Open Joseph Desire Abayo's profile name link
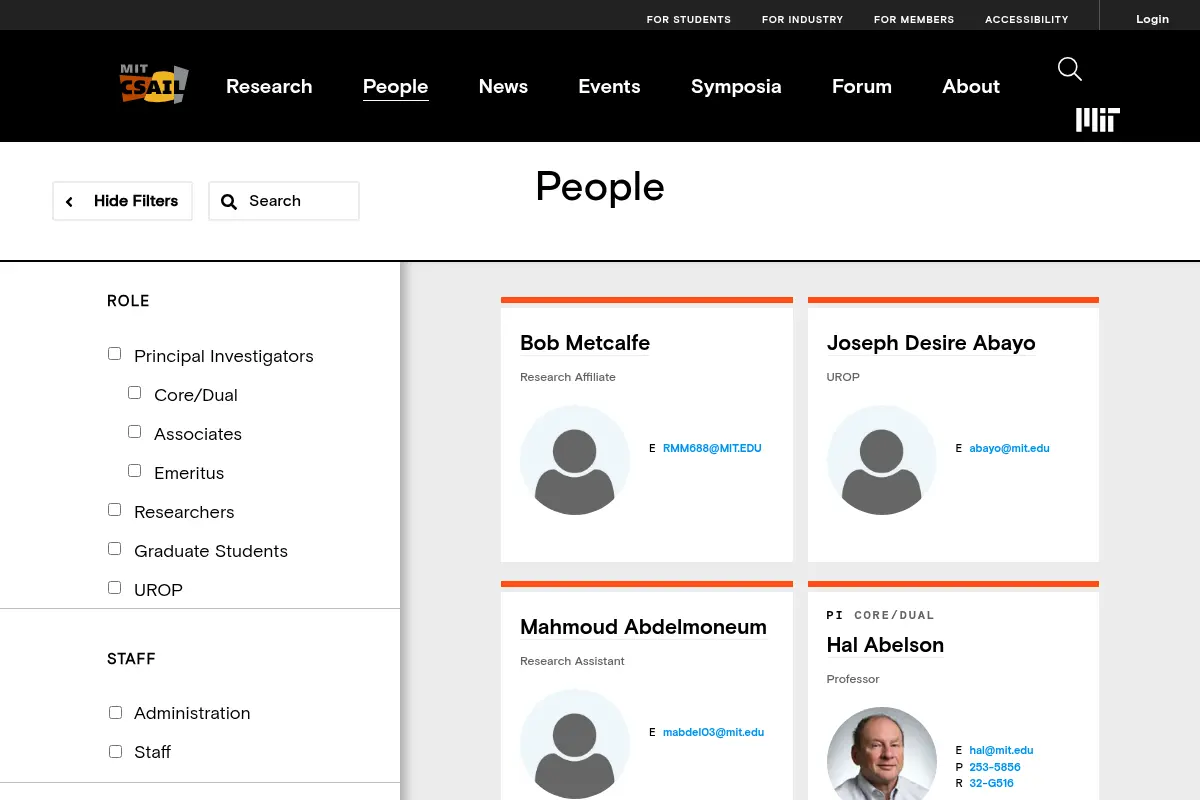 [931, 343]
